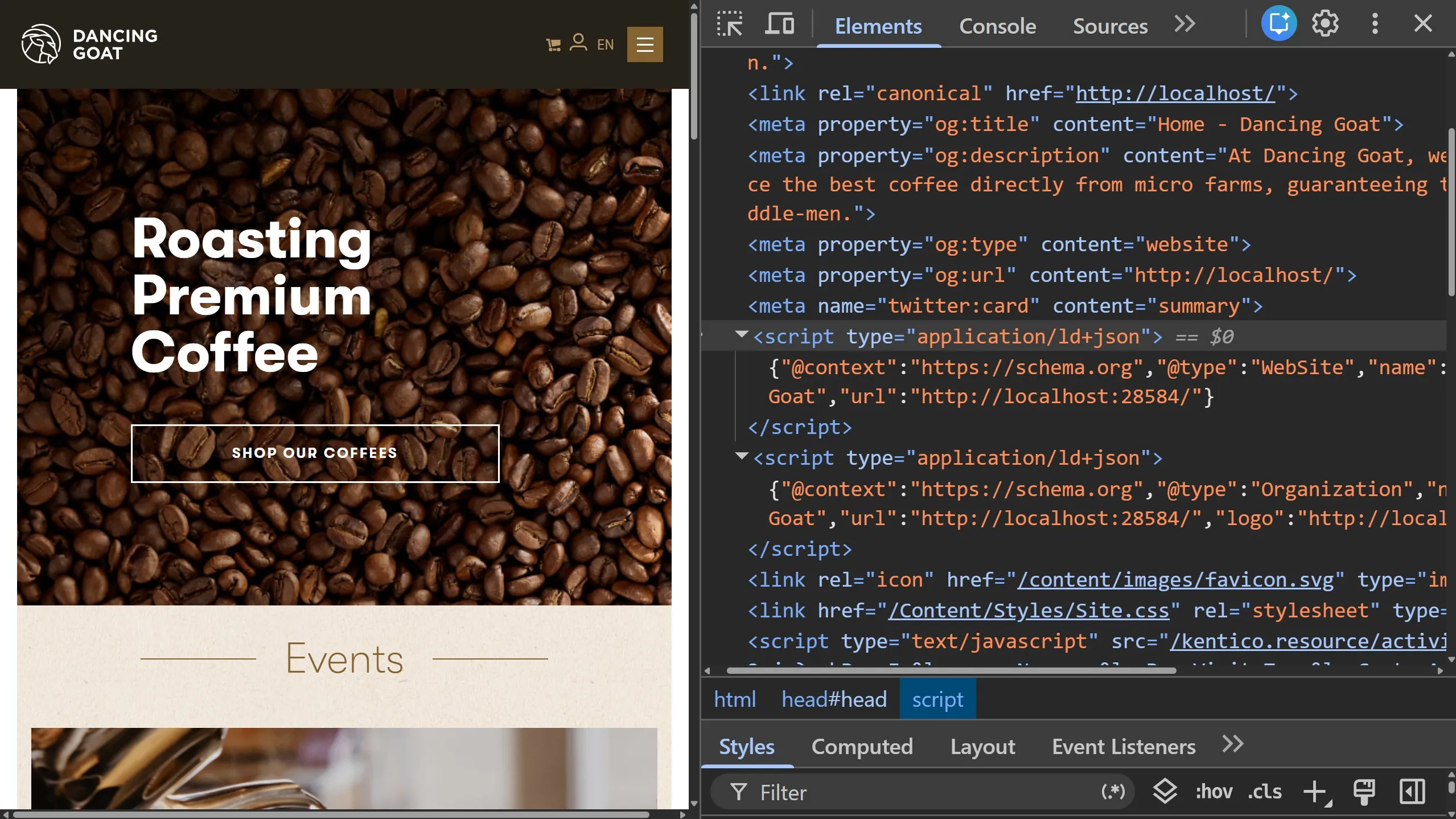Open the hamburger navigation menu
This screenshot has width=1456, height=819.
pos(645,44)
